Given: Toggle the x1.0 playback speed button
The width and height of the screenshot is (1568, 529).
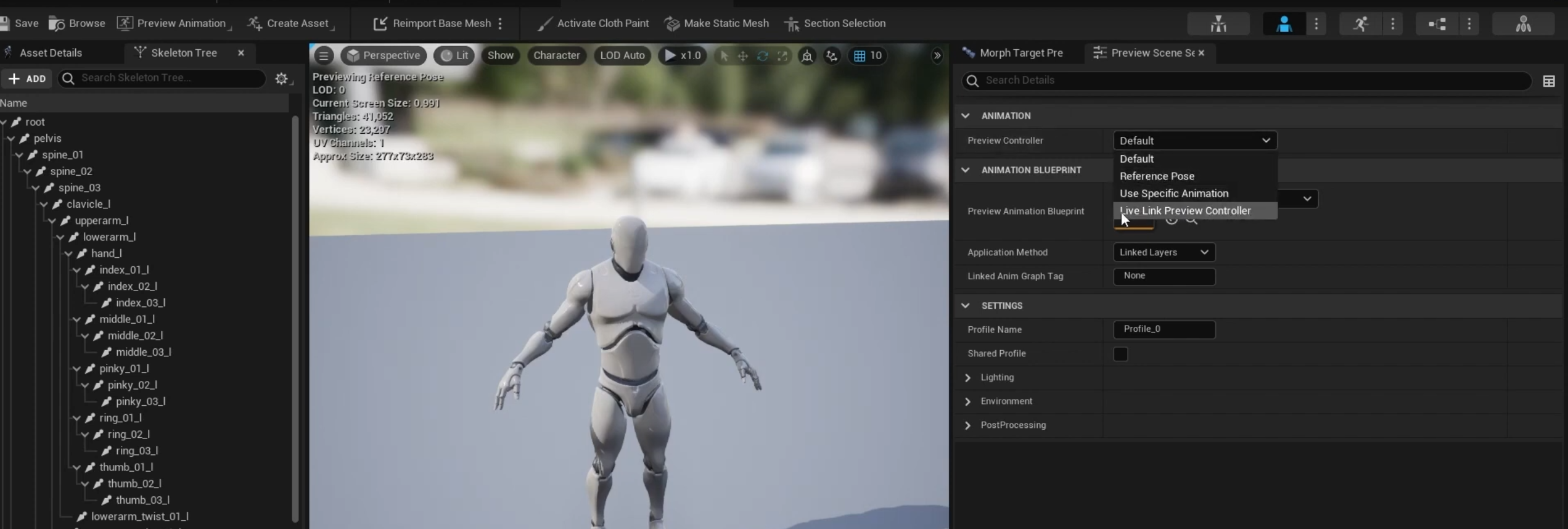Looking at the screenshot, I should [683, 55].
